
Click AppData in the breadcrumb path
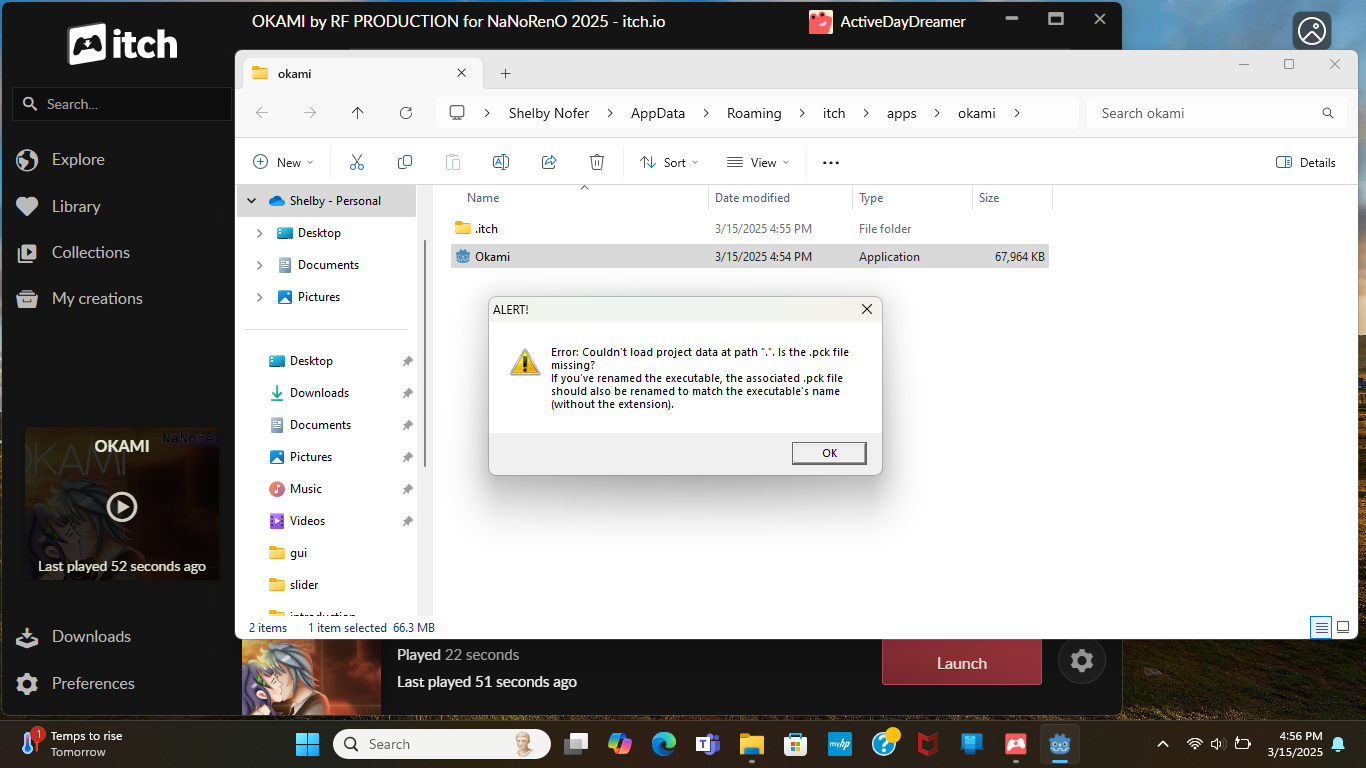click(x=658, y=113)
